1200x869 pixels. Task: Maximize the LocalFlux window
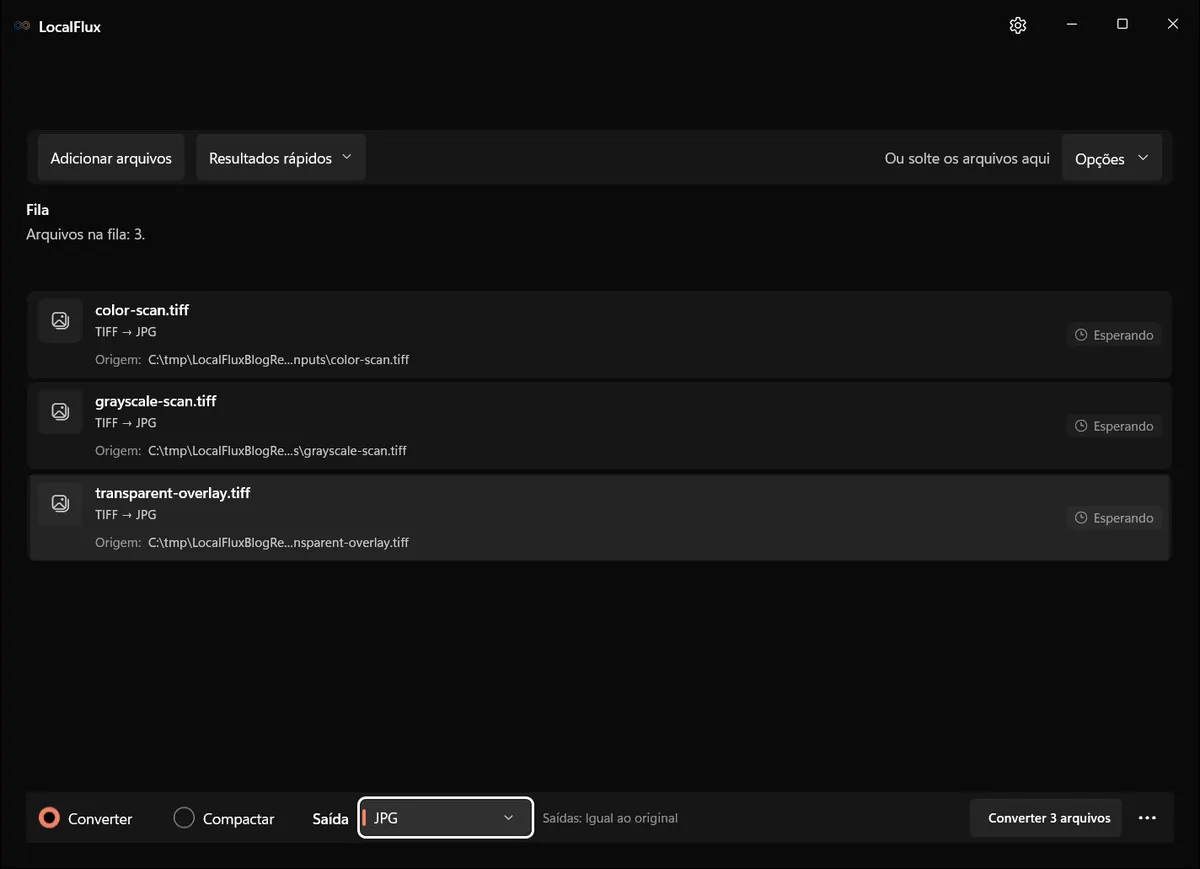[1122, 24]
